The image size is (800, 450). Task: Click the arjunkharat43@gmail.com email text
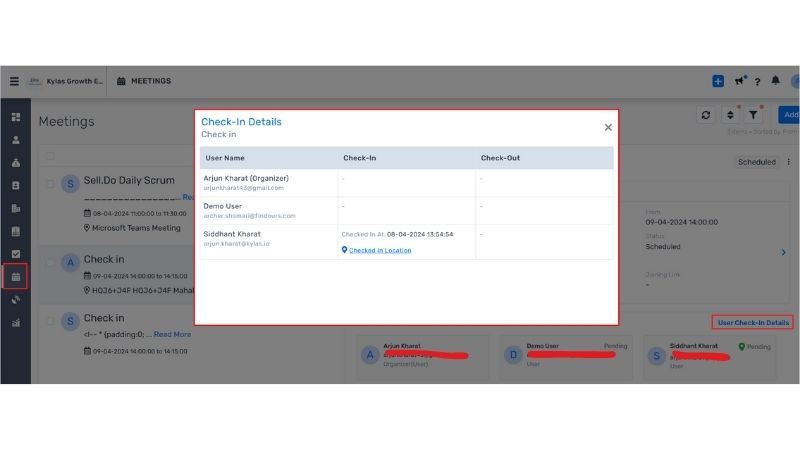click(243, 188)
